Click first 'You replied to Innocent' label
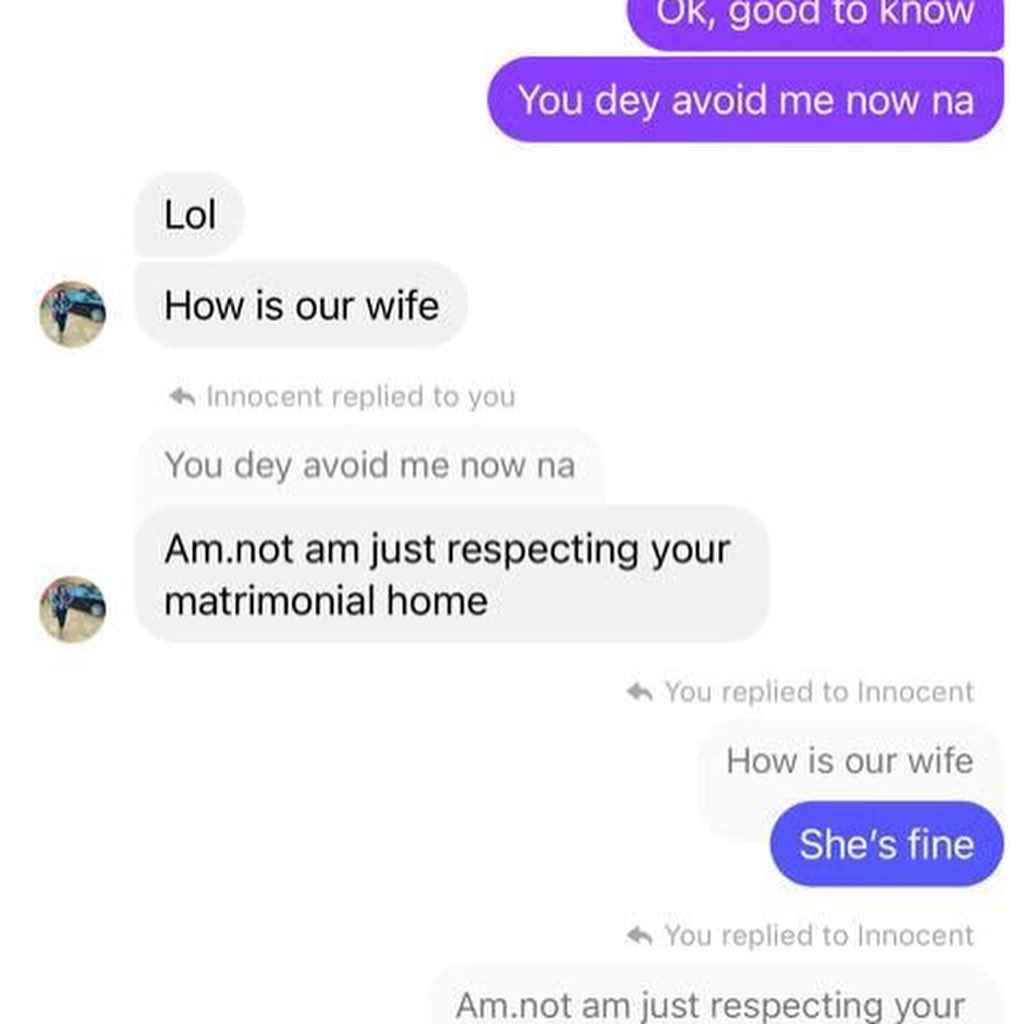This screenshot has height=1024, width=1024. pyautogui.click(x=820, y=692)
